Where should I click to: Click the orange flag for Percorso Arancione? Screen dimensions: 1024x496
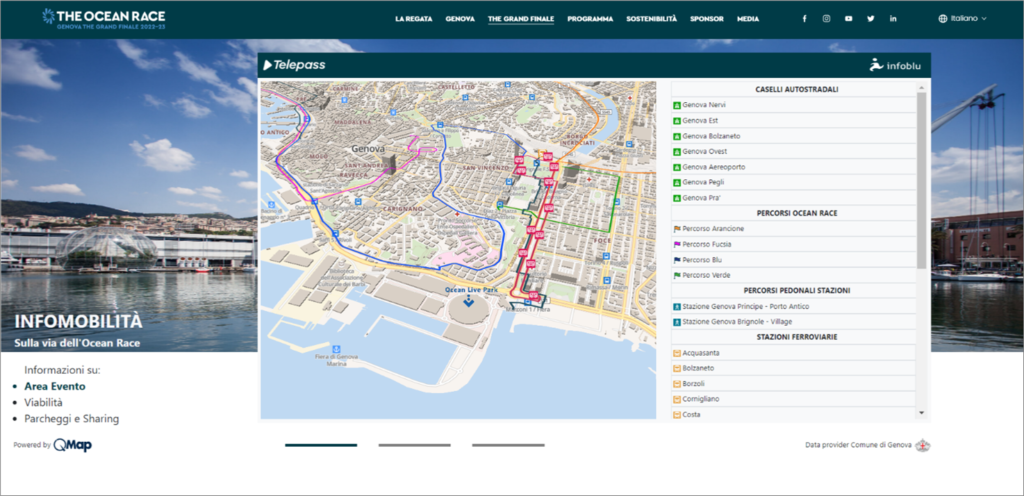[677, 229]
